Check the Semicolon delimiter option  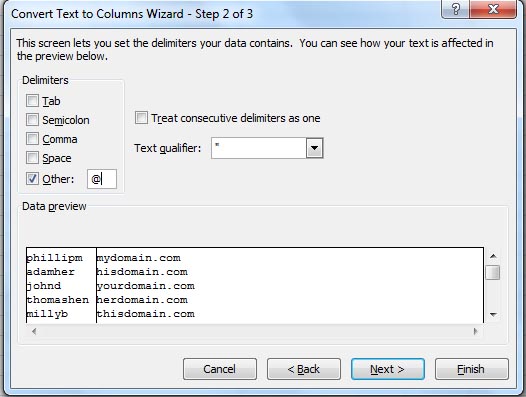(32, 119)
